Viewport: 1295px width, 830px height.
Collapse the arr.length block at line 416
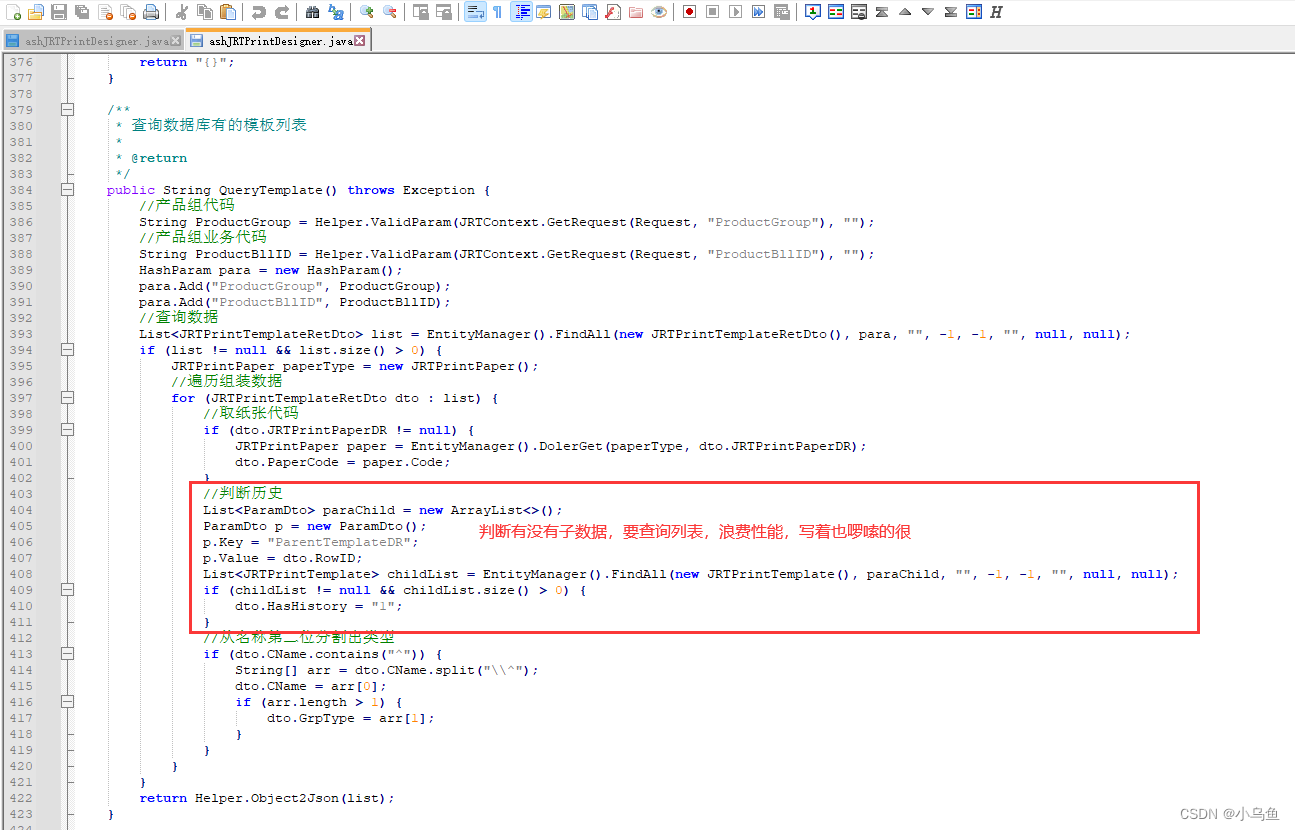67,702
